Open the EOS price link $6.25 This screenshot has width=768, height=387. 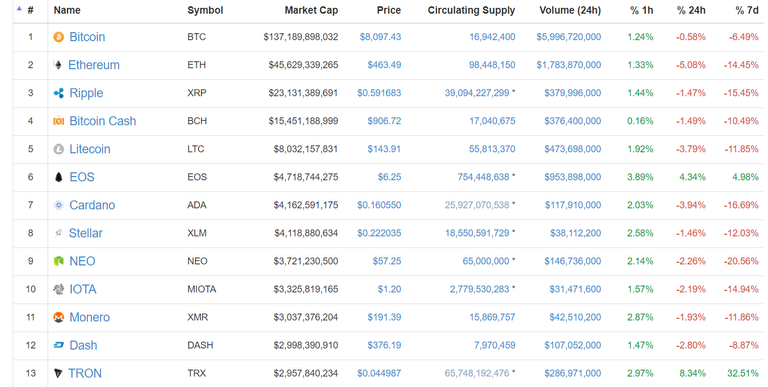click(389, 177)
